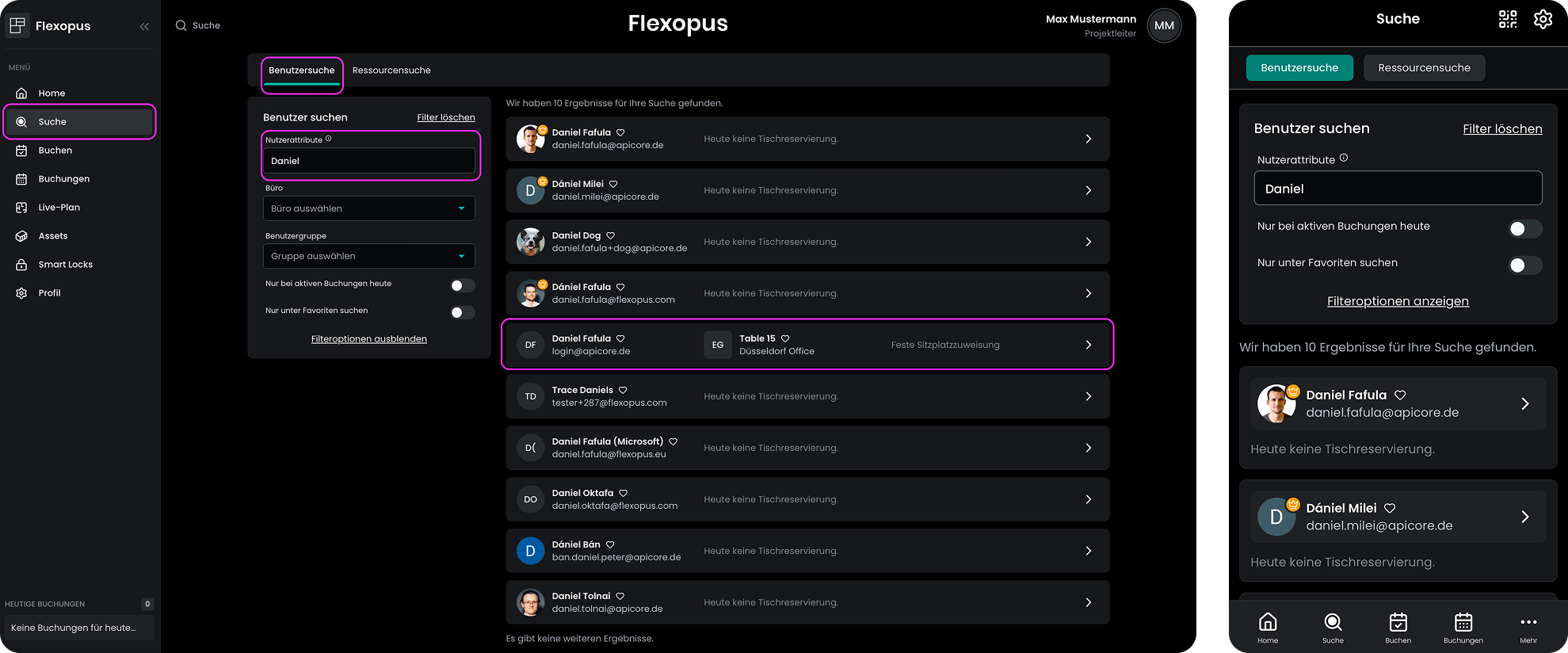Screen dimensions: 1568x653
Task: Click the Nutzerattribute field containing 'Daniel' in left filter
Action: [368, 161]
